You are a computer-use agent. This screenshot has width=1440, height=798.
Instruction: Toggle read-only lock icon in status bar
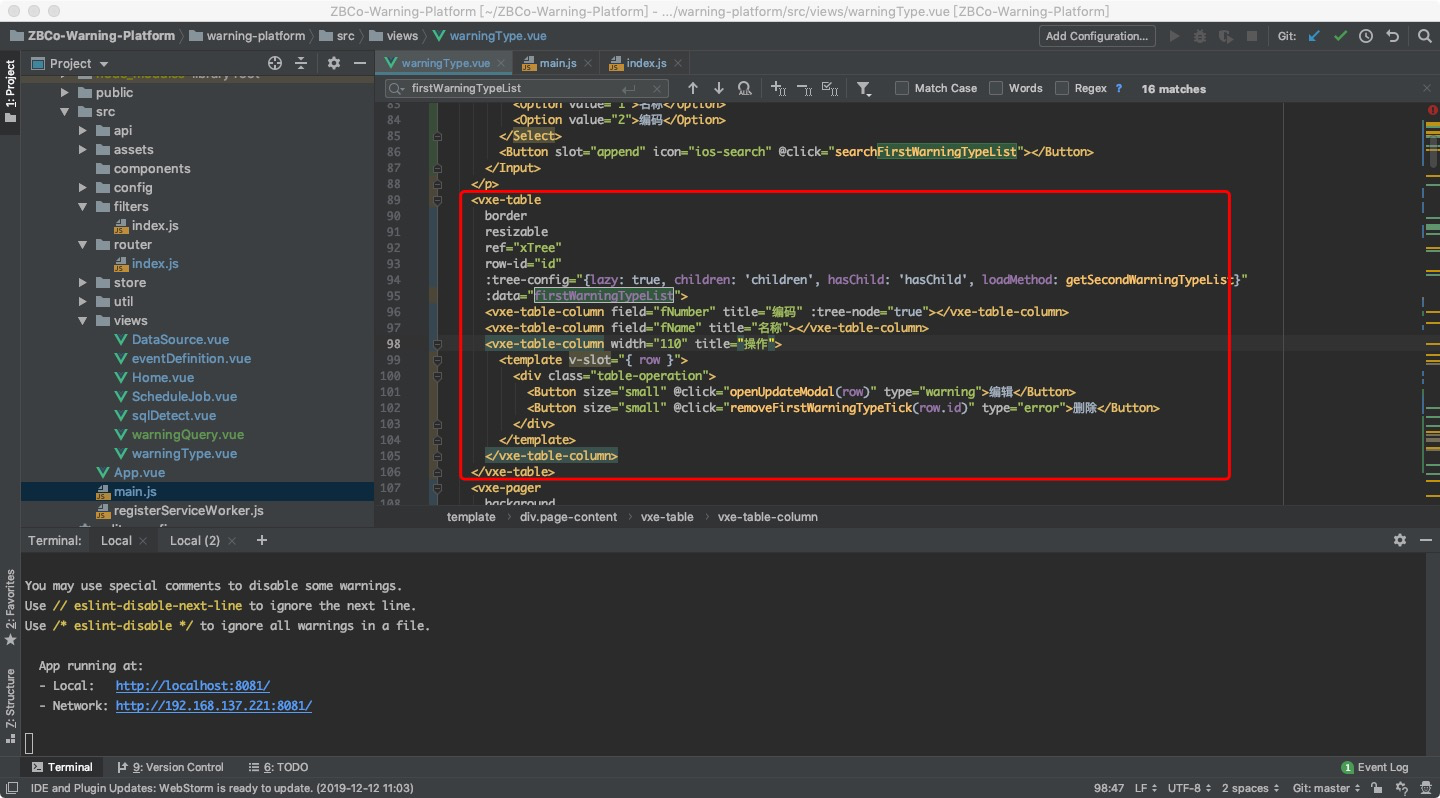point(1378,788)
